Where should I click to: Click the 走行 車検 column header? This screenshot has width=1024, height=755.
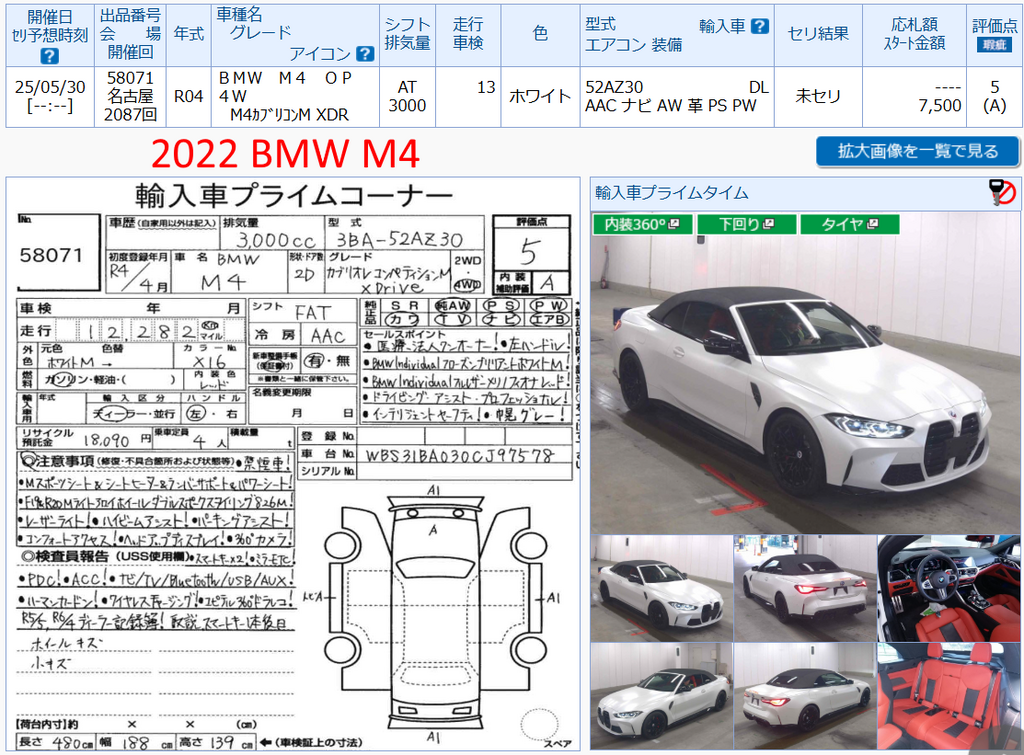468,34
